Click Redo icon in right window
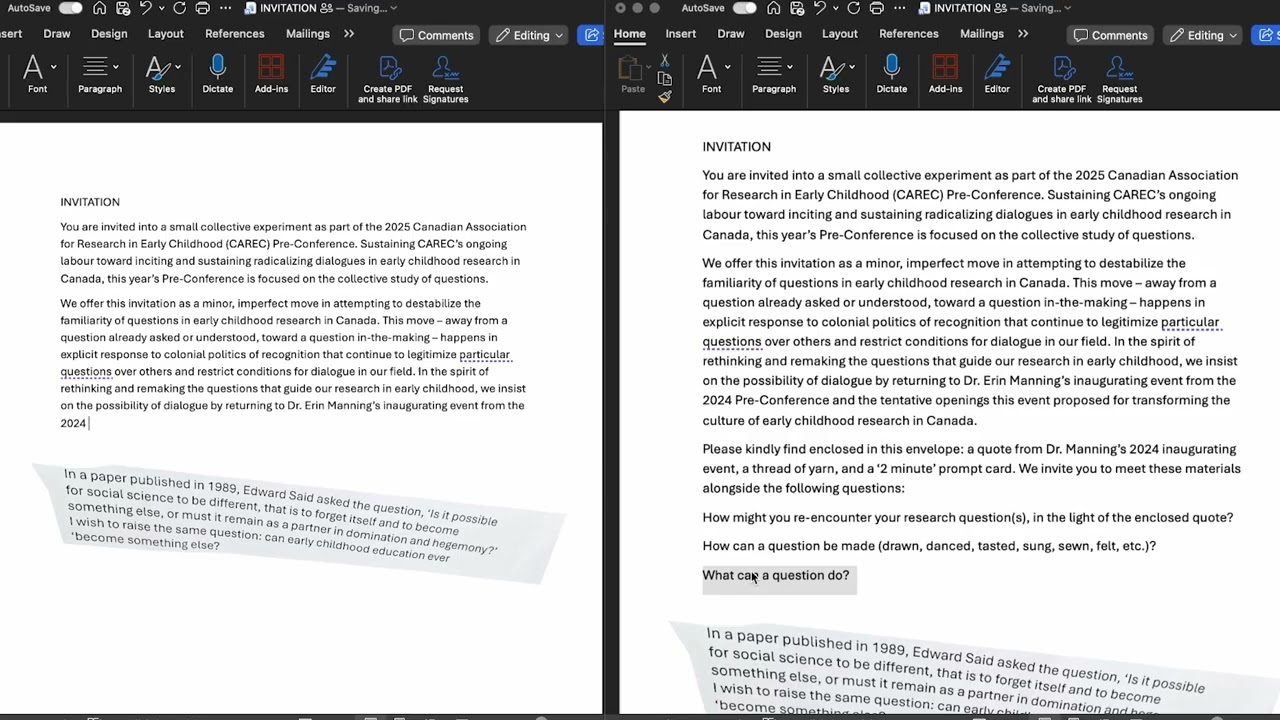 pyautogui.click(x=853, y=8)
